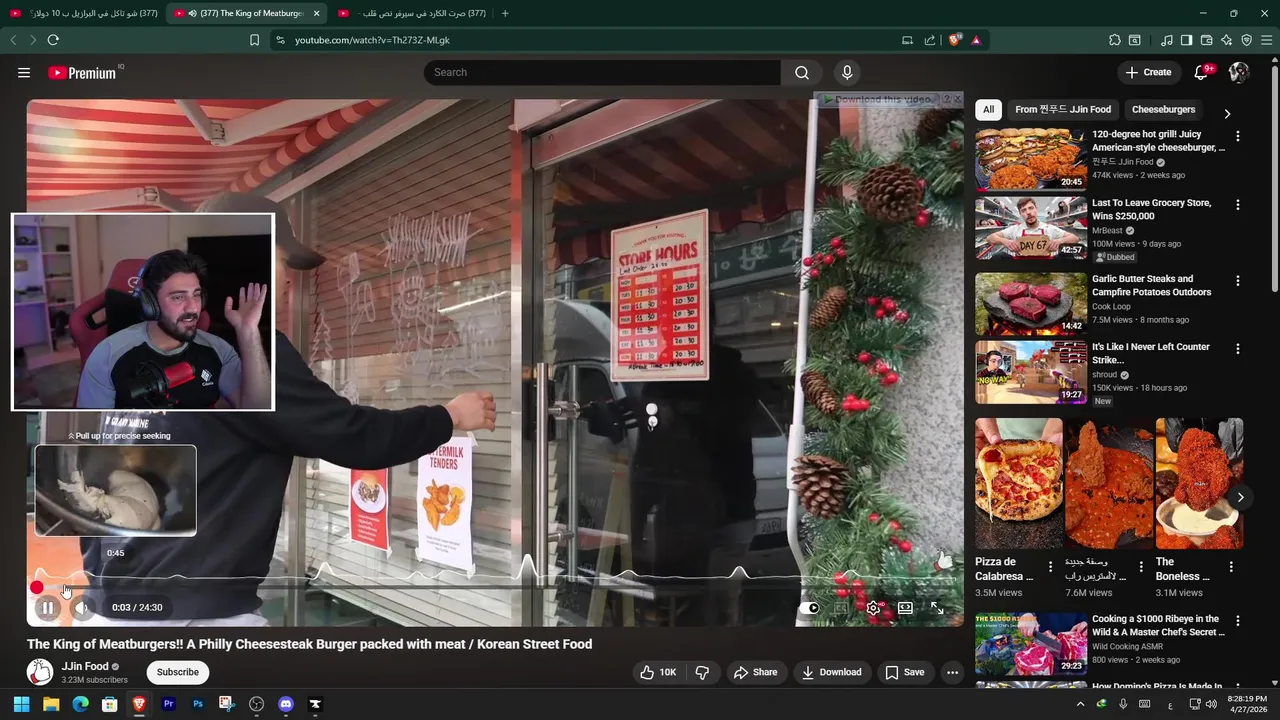Share the video
1280x720 pixels.
click(755, 672)
